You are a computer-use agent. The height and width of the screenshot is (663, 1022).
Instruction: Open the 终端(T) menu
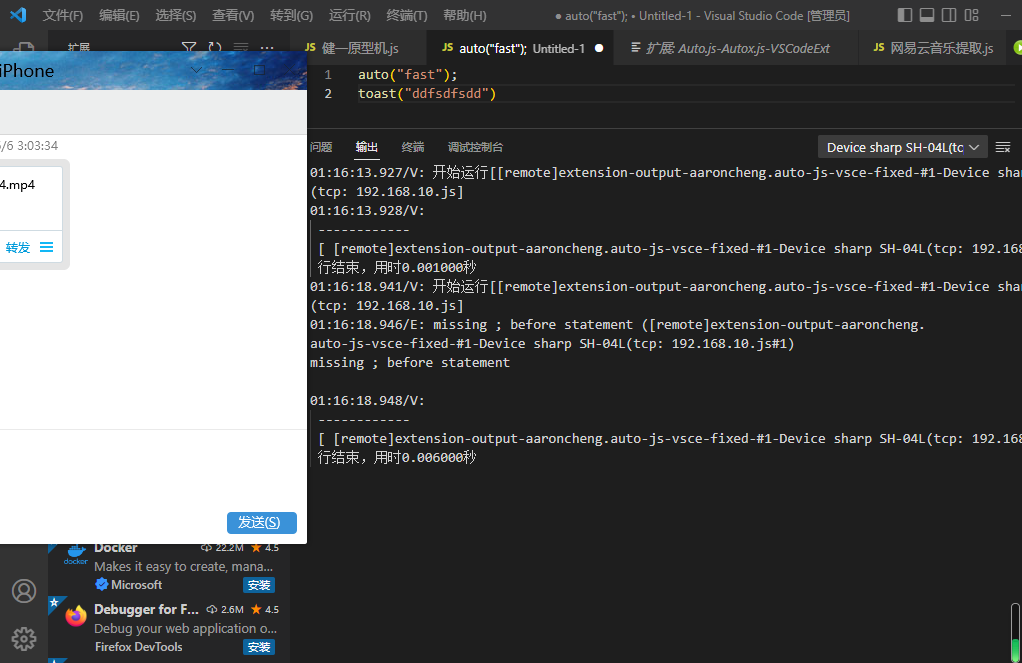407,15
